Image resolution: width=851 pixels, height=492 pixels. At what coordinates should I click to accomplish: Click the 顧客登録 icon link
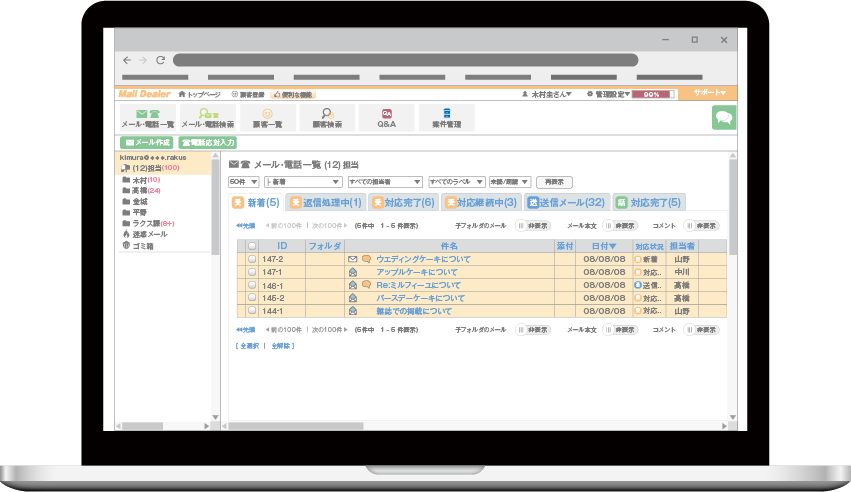coord(234,94)
